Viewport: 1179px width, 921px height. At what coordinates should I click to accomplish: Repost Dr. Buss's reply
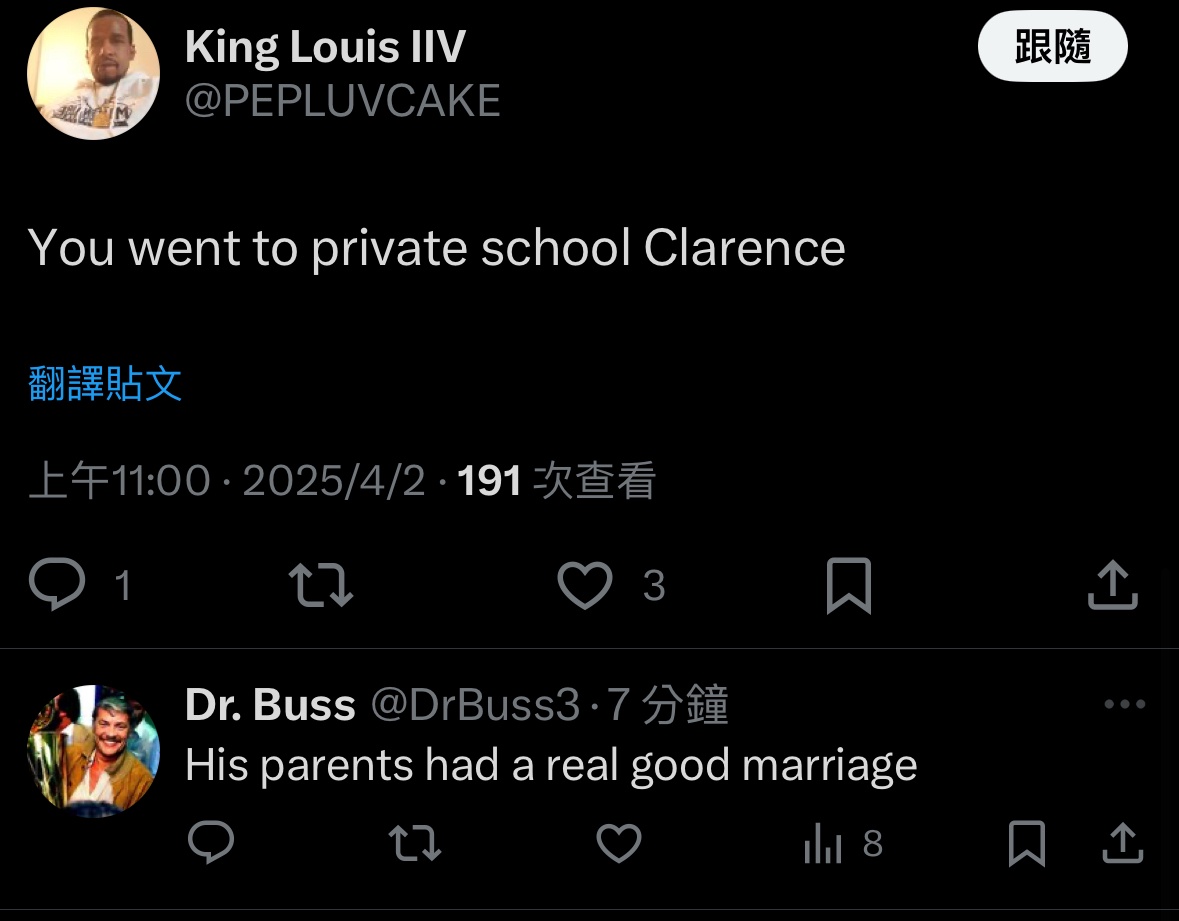coord(414,844)
